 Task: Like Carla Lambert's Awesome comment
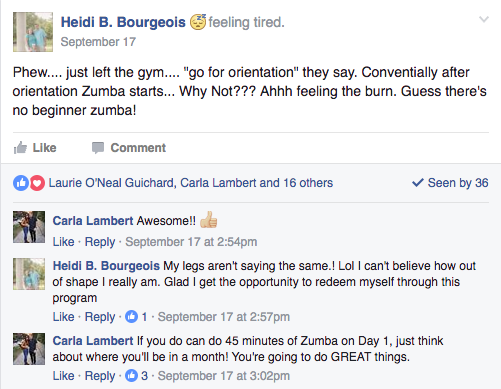coord(63,242)
